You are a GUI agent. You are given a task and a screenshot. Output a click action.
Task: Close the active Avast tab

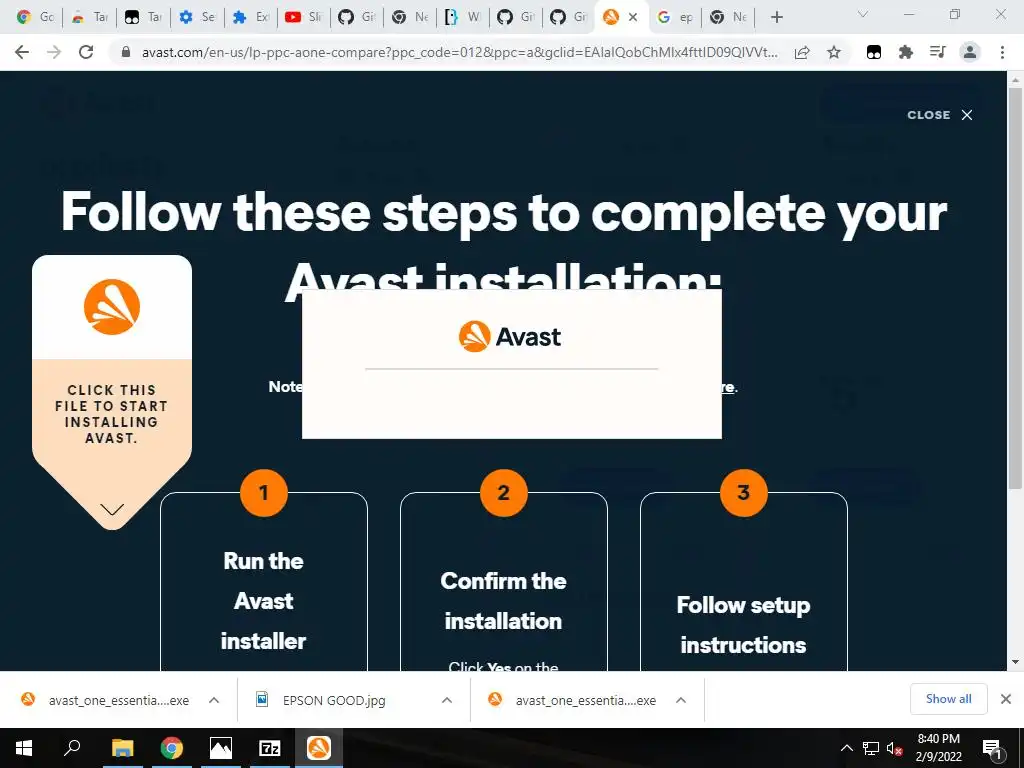click(x=633, y=18)
